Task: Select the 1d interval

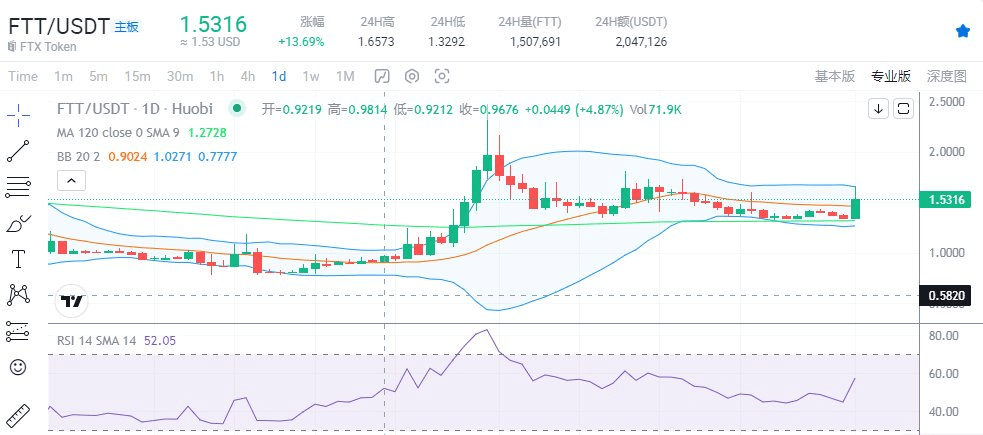Action: pos(279,76)
